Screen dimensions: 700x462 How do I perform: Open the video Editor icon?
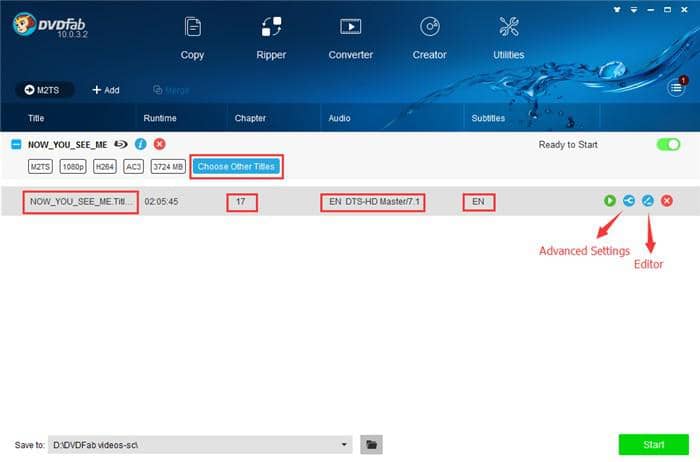tap(648, 201)
